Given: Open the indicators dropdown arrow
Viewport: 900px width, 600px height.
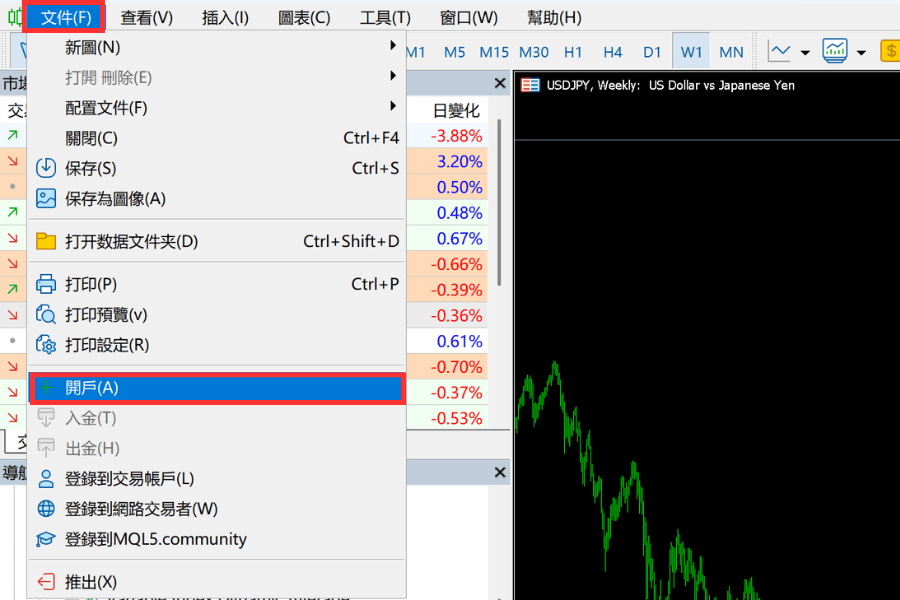Looking at the screenshot, I should point(861,51).
